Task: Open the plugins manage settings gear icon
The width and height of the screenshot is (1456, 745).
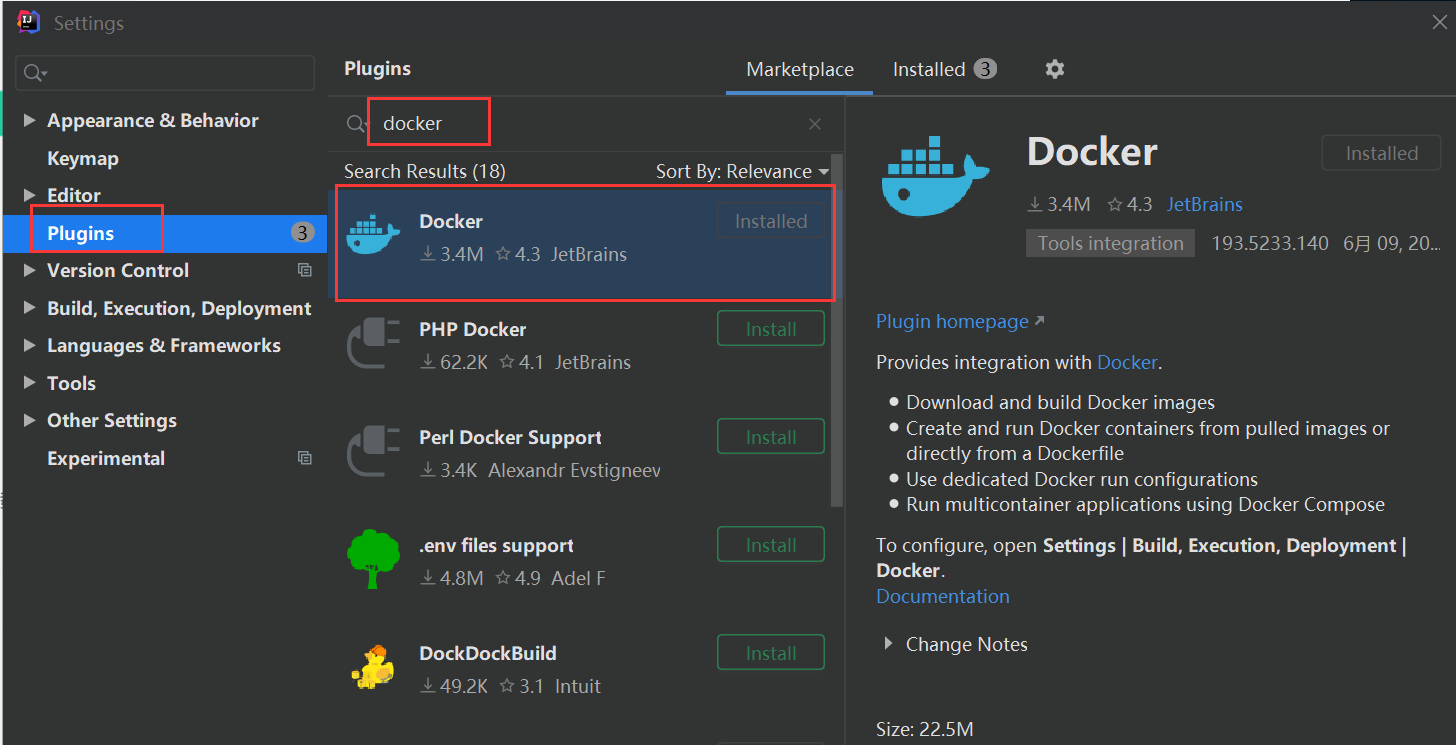Action: pyautogui.click(x=1054, y=69)
